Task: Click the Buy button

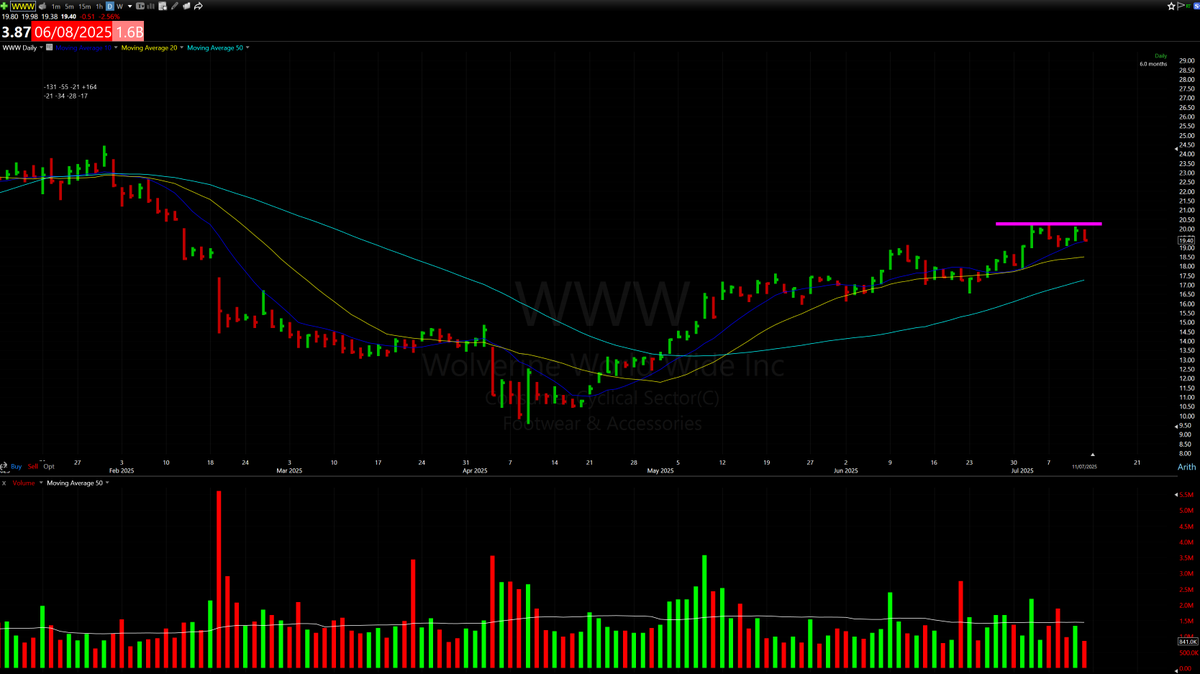Action: point(16,467)
